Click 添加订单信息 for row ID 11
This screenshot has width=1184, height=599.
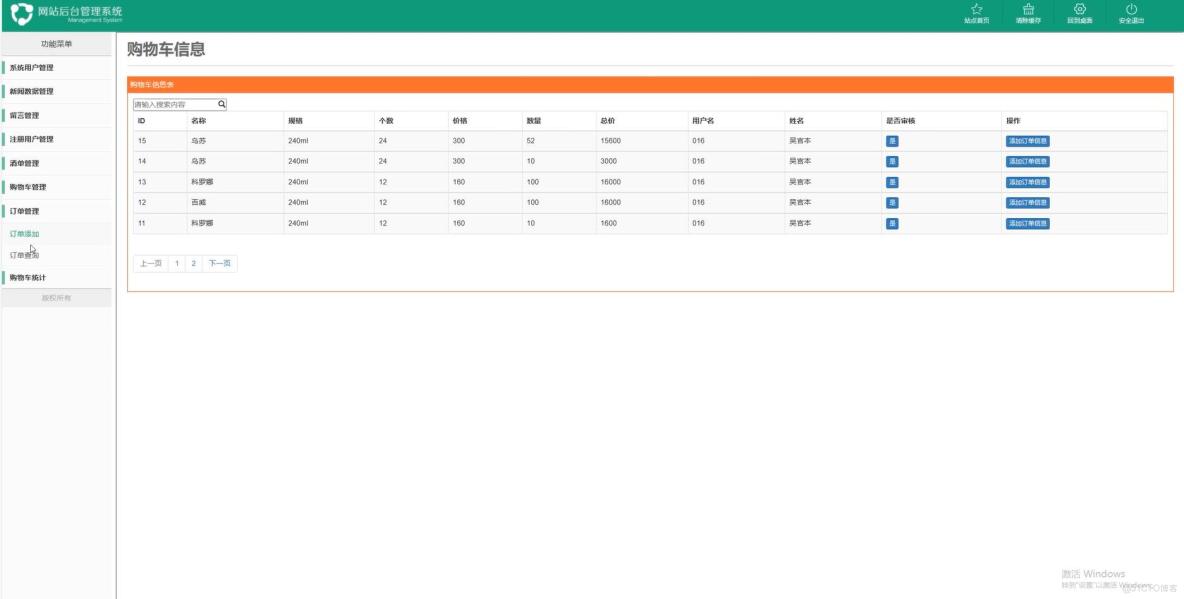tap(1028, 224)
